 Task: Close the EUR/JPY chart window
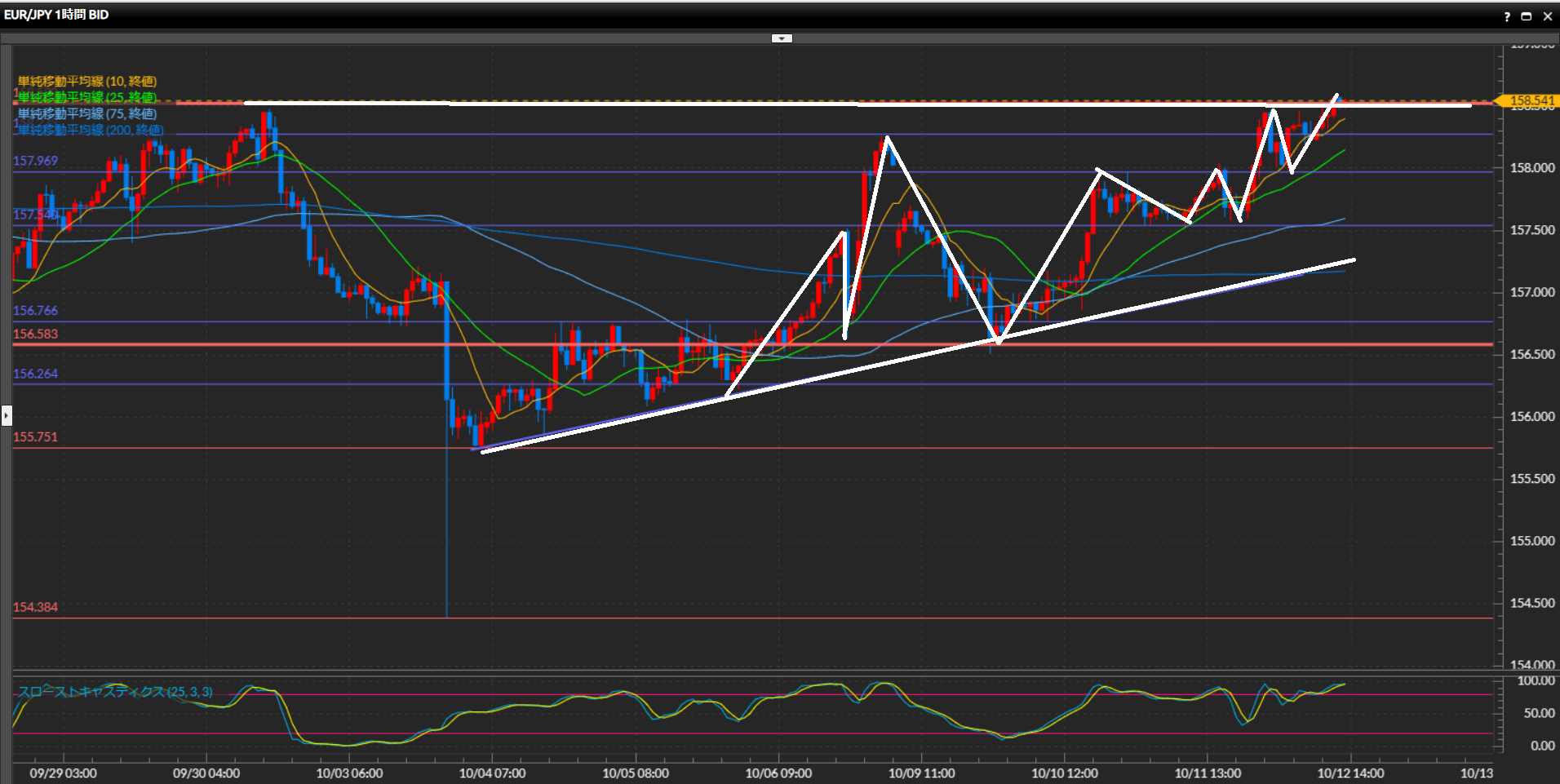(x=1547, y=16)
